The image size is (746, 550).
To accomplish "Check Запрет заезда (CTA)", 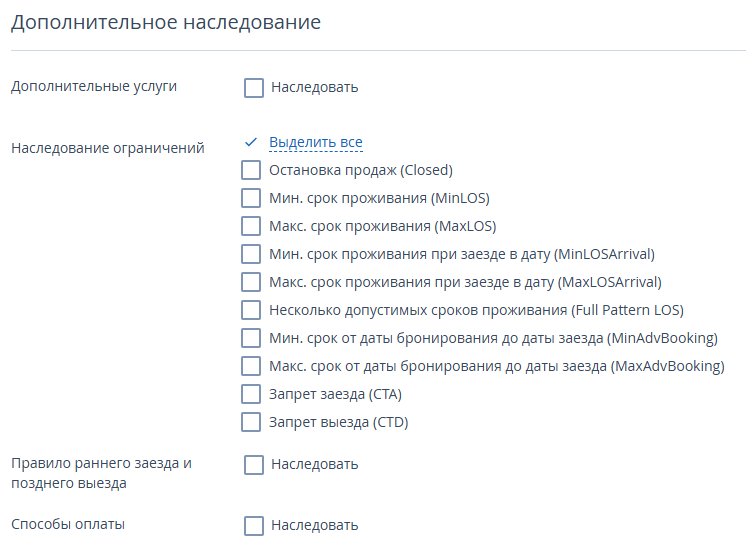I will tap(251, 394).
